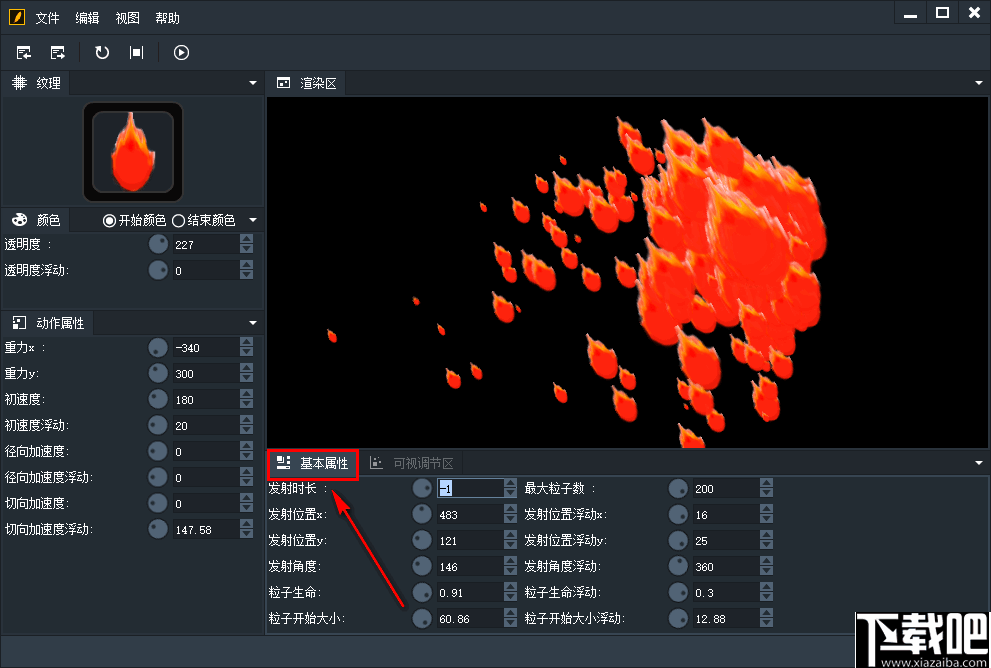Select the 开始颜色 radio button

pos(109,221)
